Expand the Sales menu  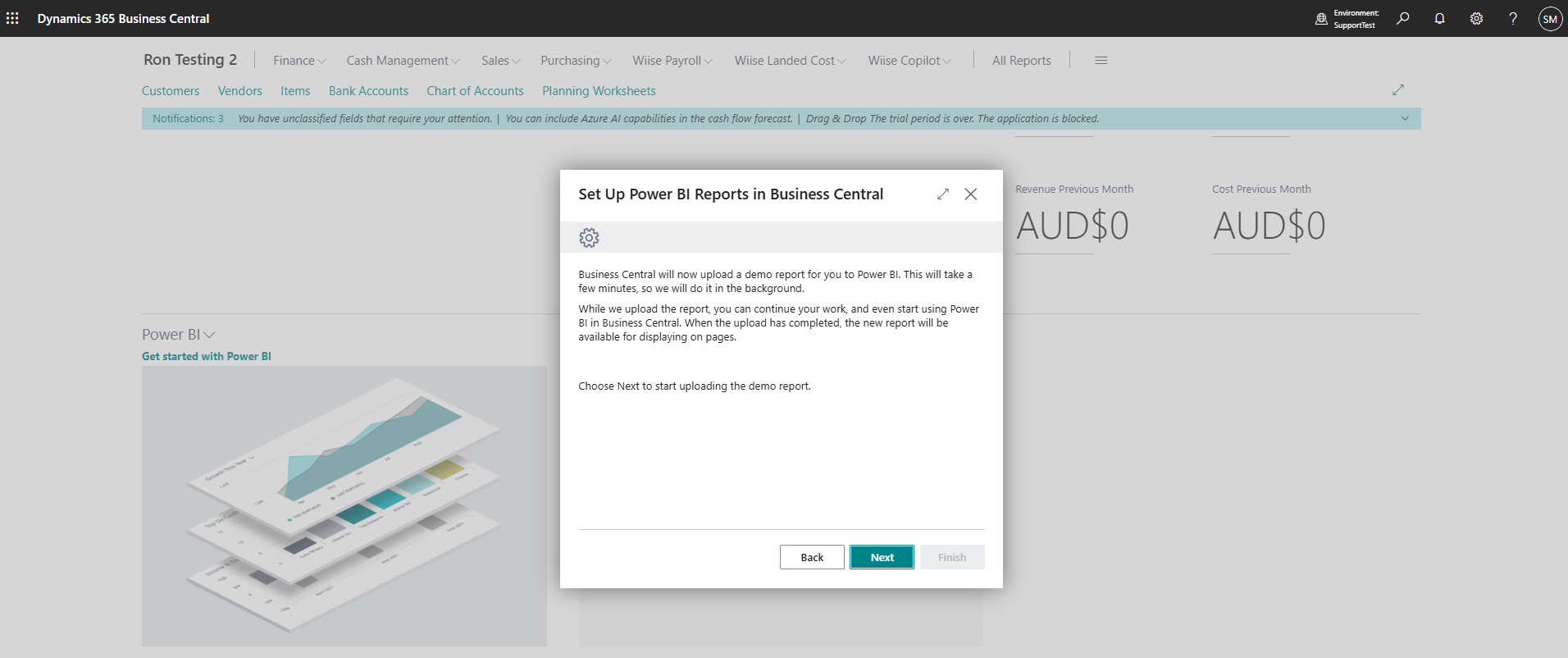coord(500,61)
